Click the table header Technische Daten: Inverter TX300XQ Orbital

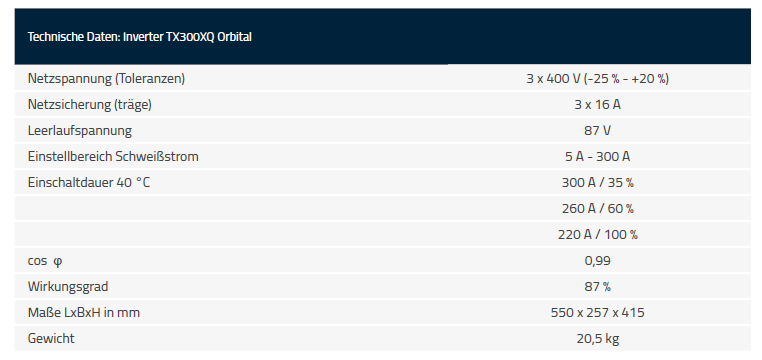pyautogui.click(x=139, y=37)
